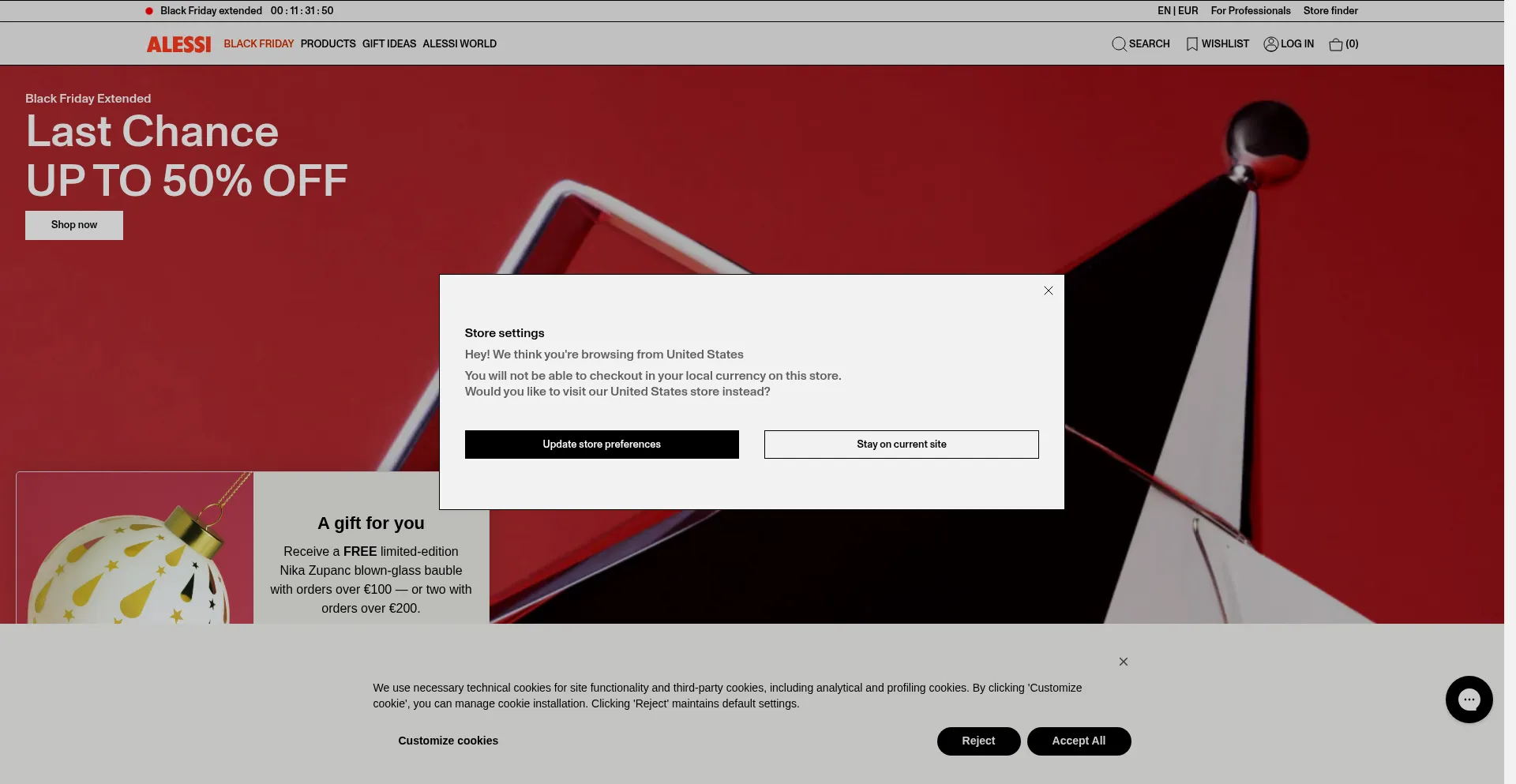Close the Store settings dialog
The image size is (1516, 784).
click(x=1049, y=291)
